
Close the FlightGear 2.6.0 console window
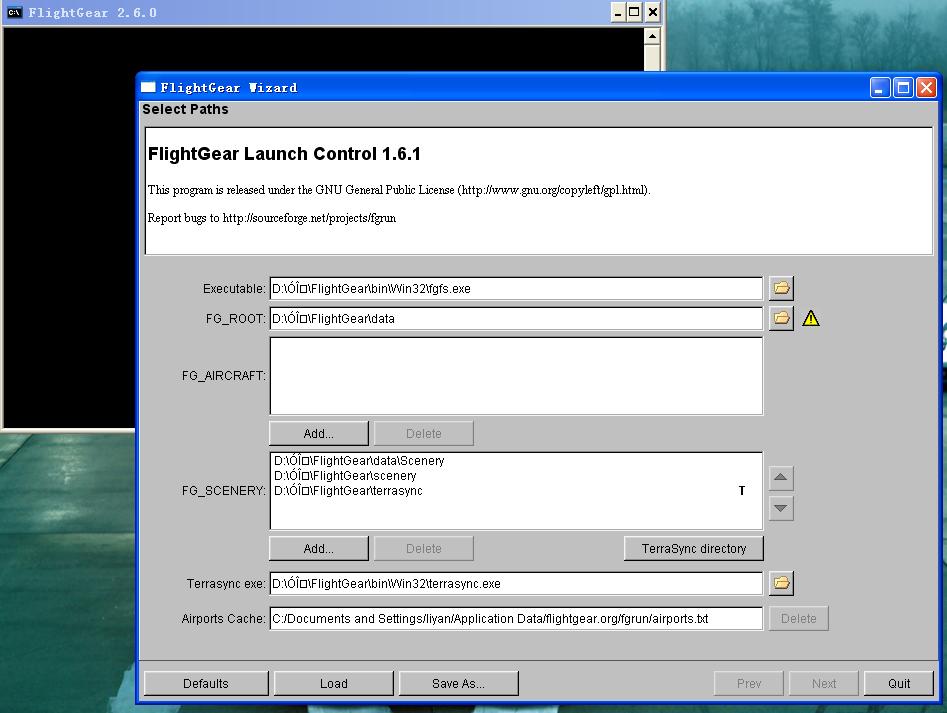[652, 12]
